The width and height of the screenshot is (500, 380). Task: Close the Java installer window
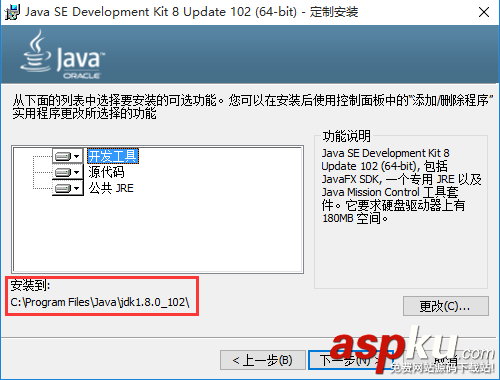[484, 12]
